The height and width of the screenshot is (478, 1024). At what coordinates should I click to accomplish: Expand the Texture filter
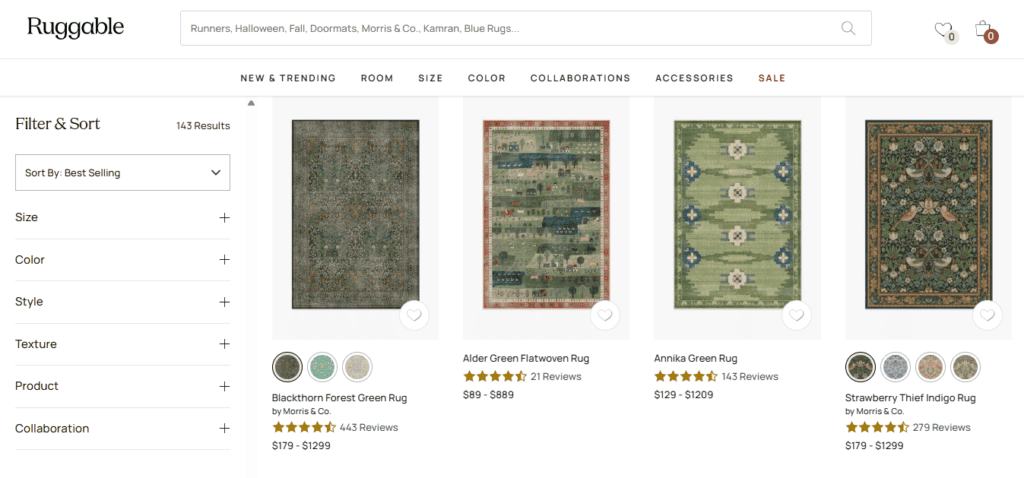tap(123, 344)
